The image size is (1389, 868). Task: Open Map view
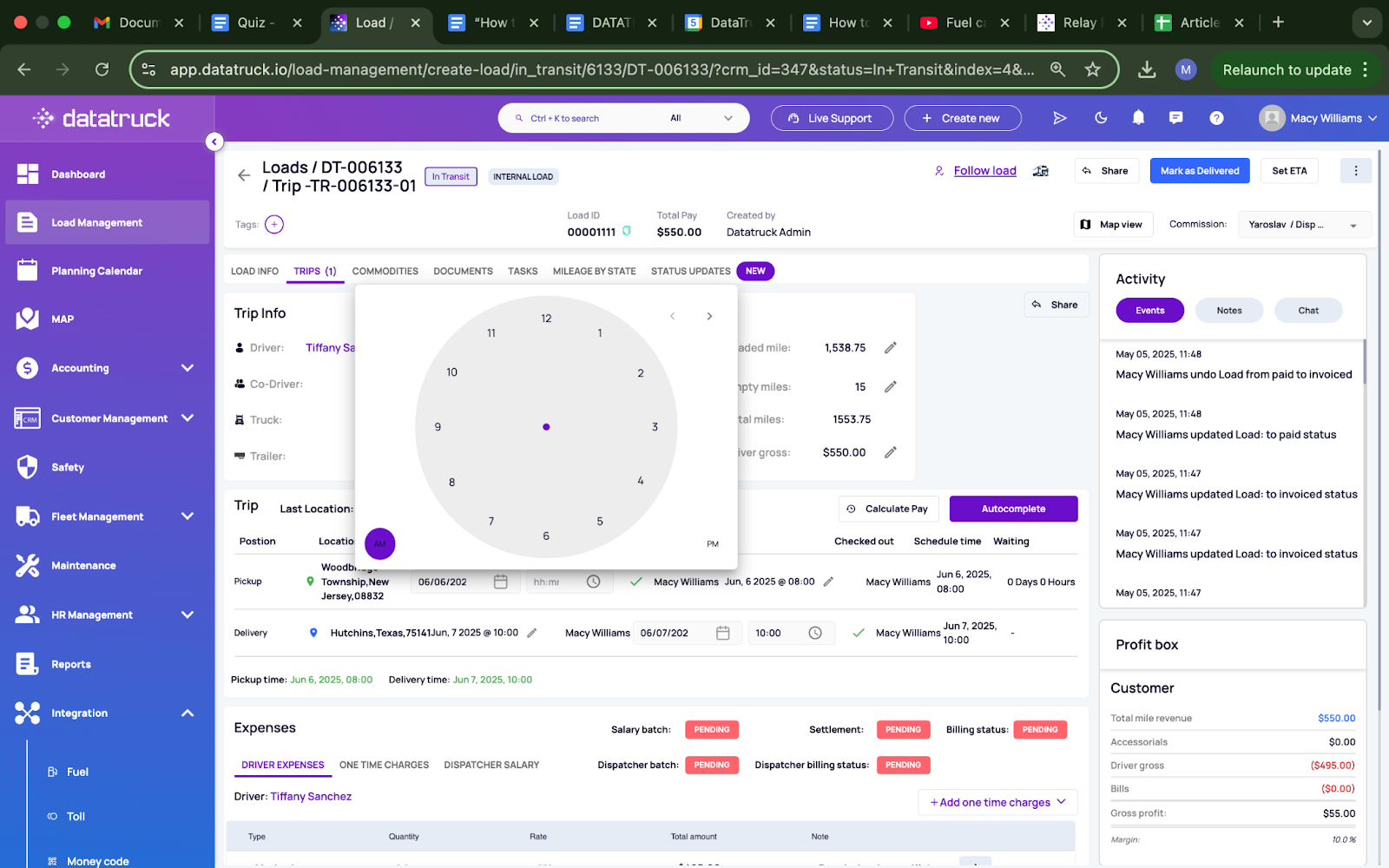[x=1113, y=225]
